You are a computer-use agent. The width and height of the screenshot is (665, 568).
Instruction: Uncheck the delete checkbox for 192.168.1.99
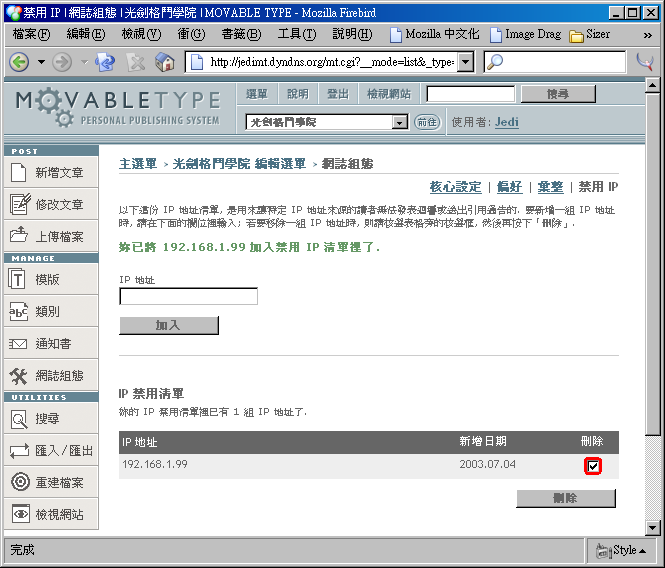592,466
